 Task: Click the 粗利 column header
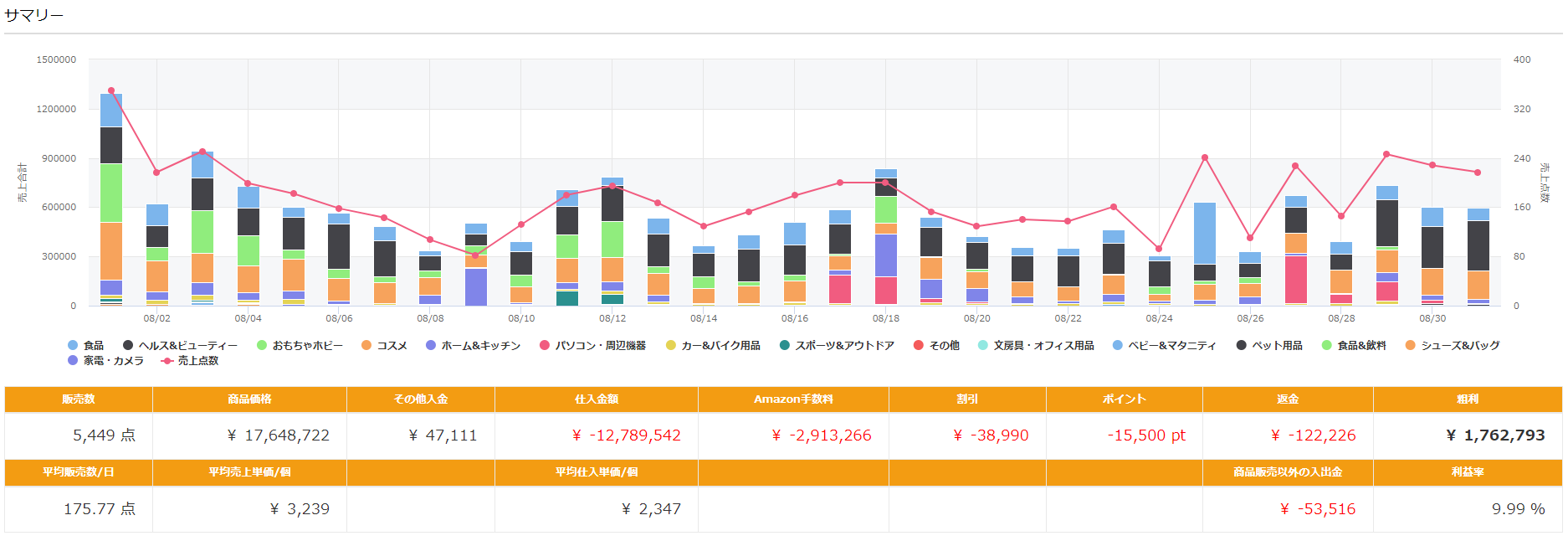tap(1467, 399)
